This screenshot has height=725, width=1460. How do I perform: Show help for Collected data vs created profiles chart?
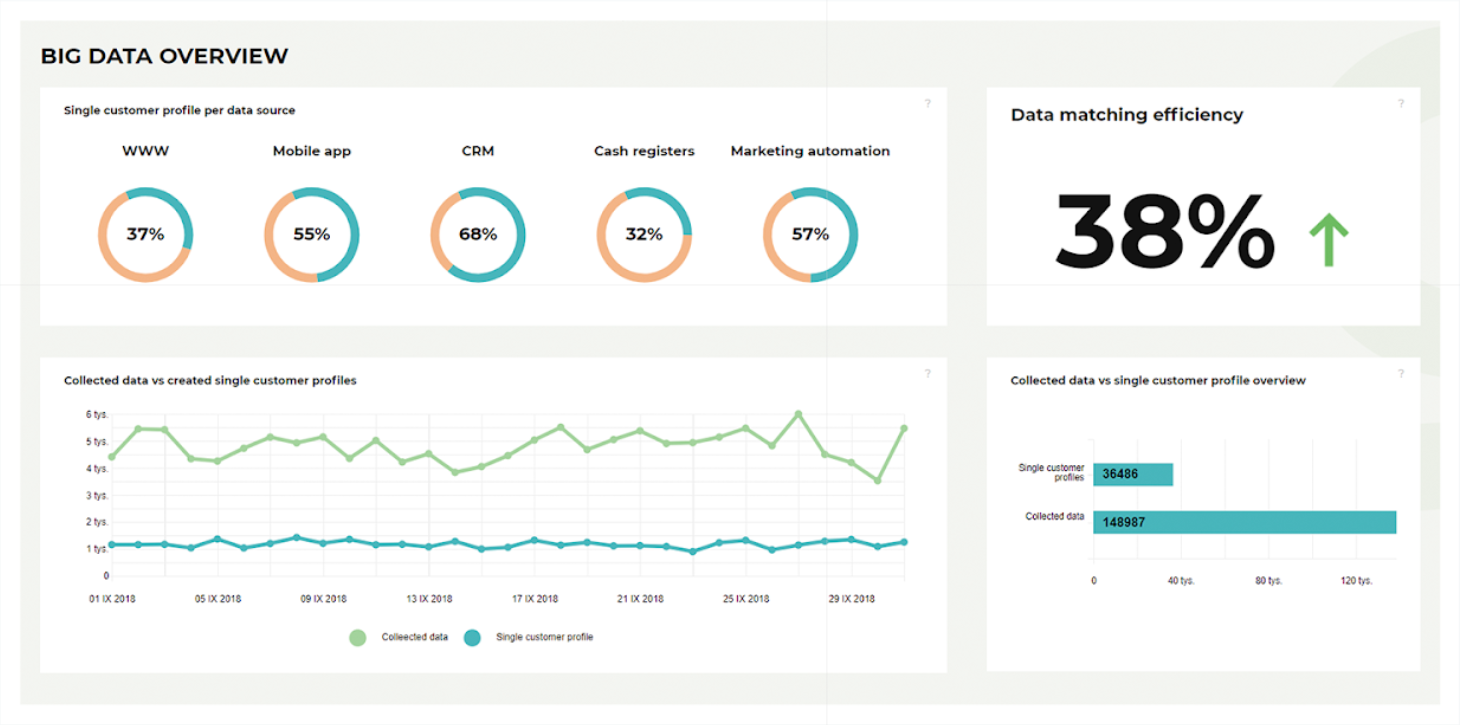tap(927, 373)
